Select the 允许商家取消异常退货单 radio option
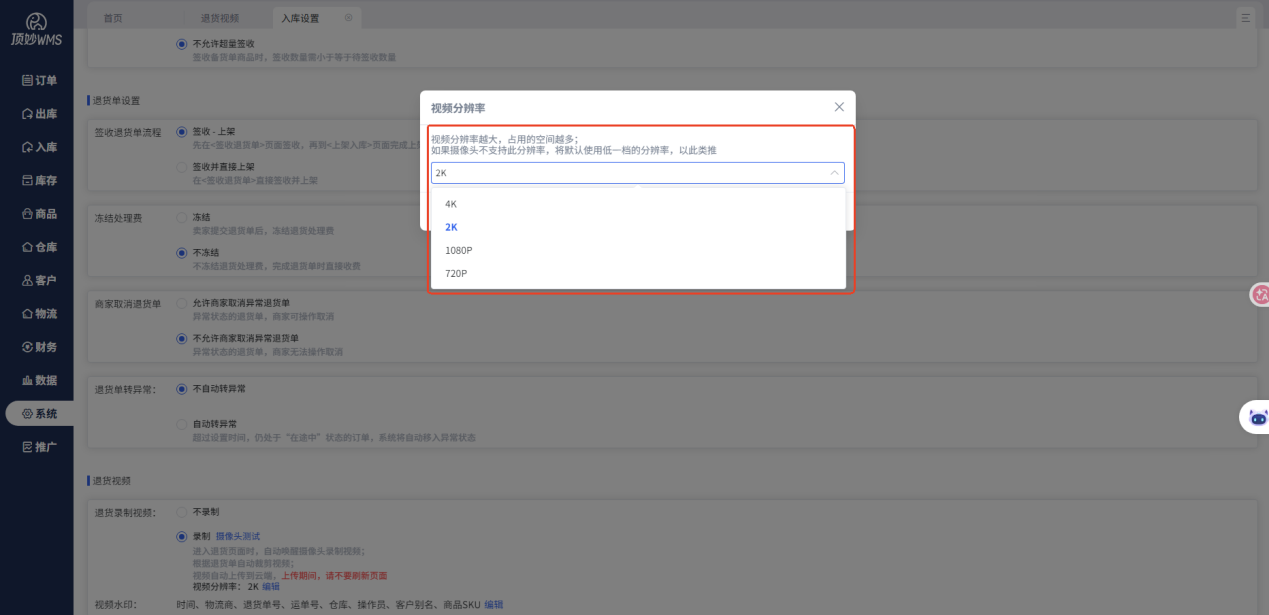This screenshot has height=615, width=1269. (181, 302)
